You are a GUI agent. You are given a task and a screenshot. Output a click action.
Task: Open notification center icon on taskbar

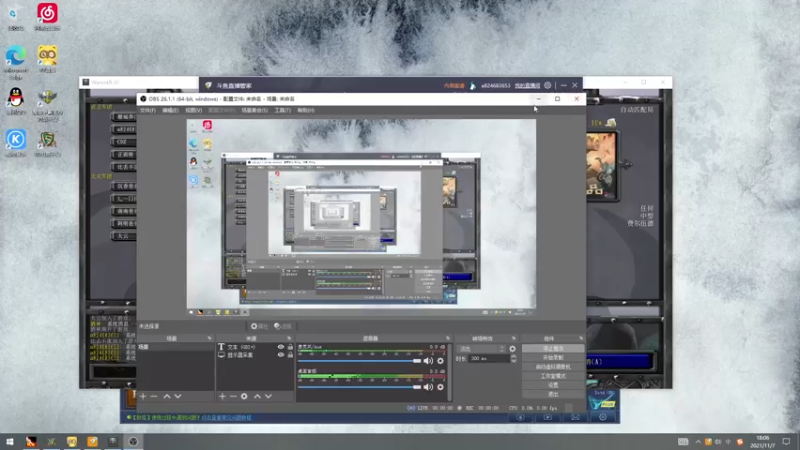(x=786, y=441)
